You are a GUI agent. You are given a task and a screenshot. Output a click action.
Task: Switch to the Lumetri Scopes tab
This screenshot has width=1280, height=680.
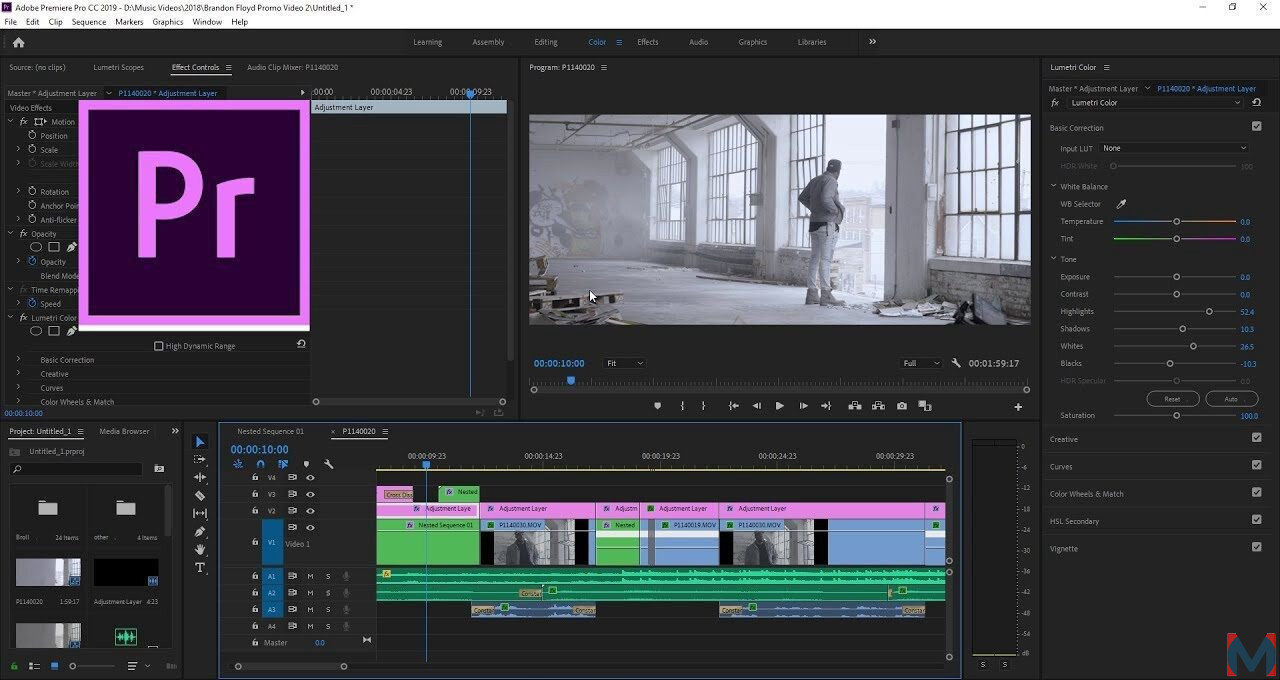(118, 67)
